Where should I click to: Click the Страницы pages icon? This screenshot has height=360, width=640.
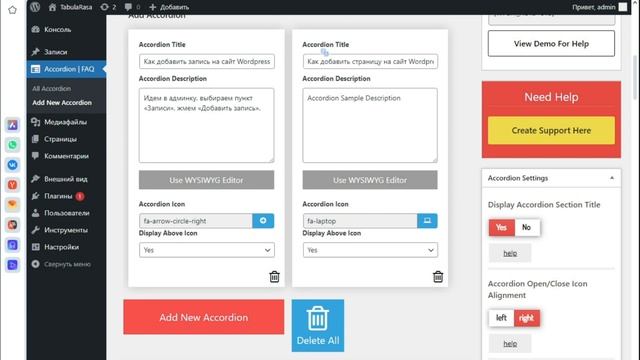(36, 139)
